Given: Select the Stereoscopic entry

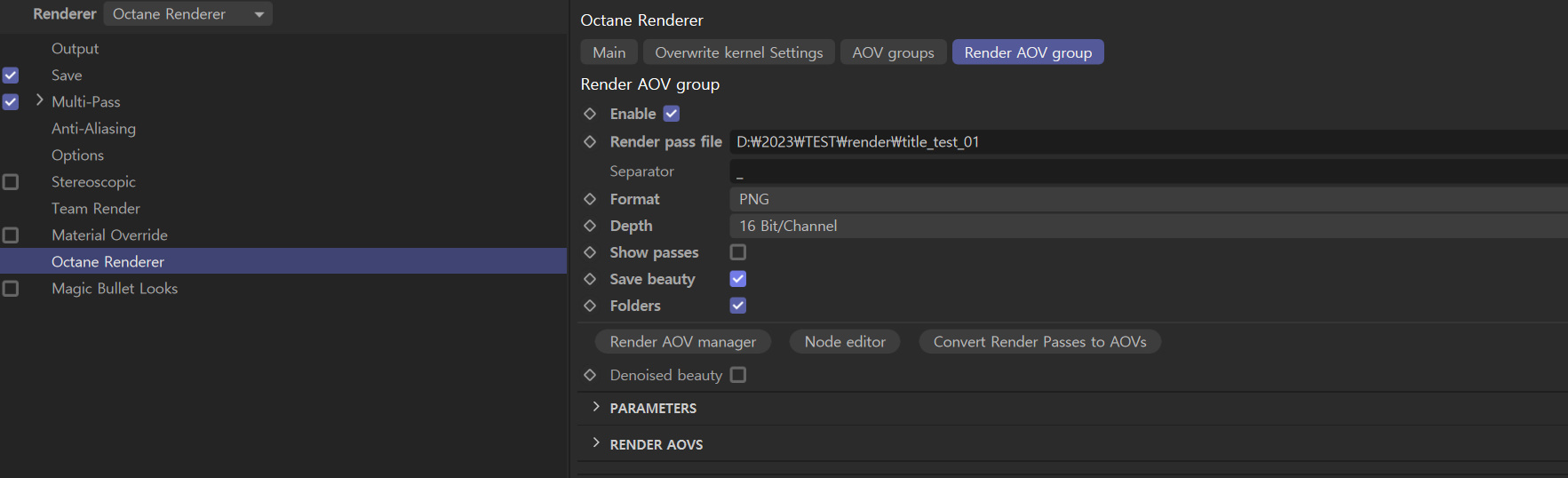Looking at the screenshot, I should point(93,182).
